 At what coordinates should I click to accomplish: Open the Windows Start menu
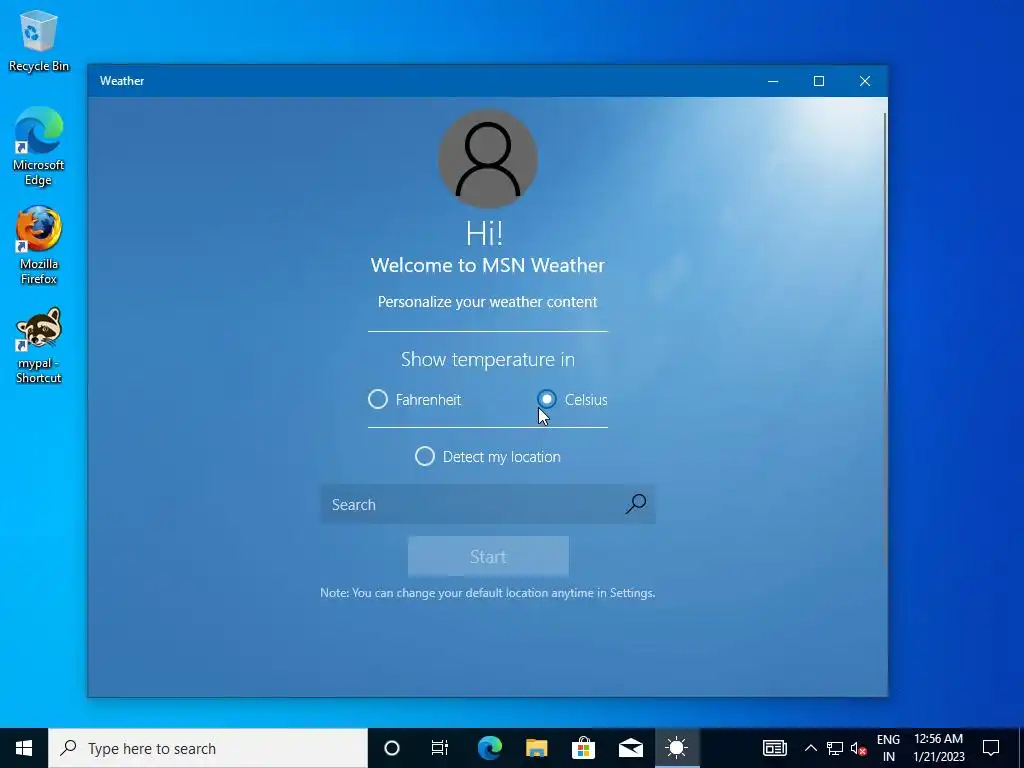(x=24, y=748)
